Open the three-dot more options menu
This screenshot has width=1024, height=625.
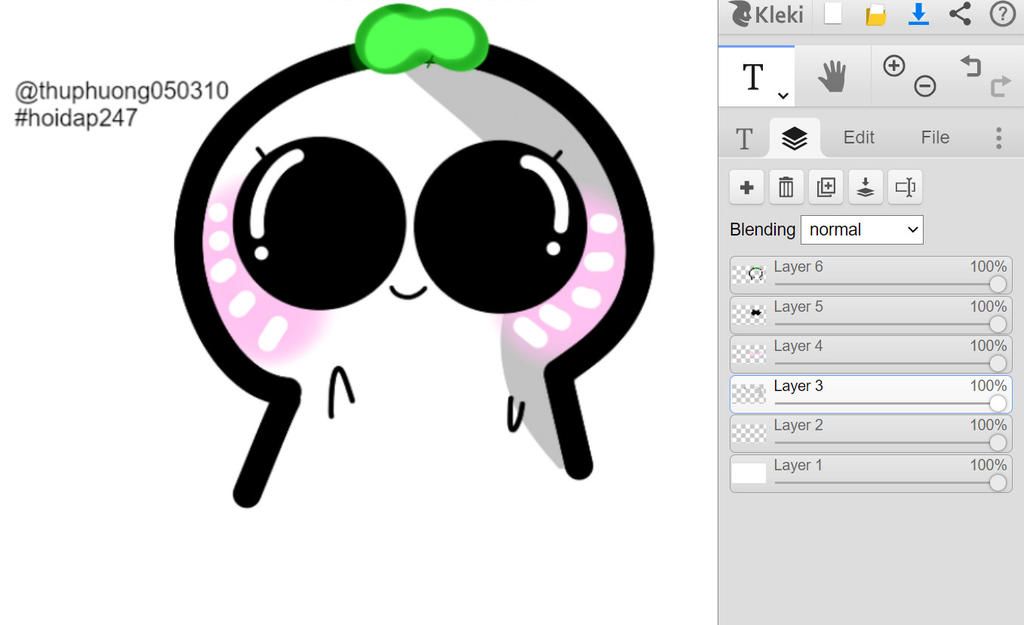999,138
